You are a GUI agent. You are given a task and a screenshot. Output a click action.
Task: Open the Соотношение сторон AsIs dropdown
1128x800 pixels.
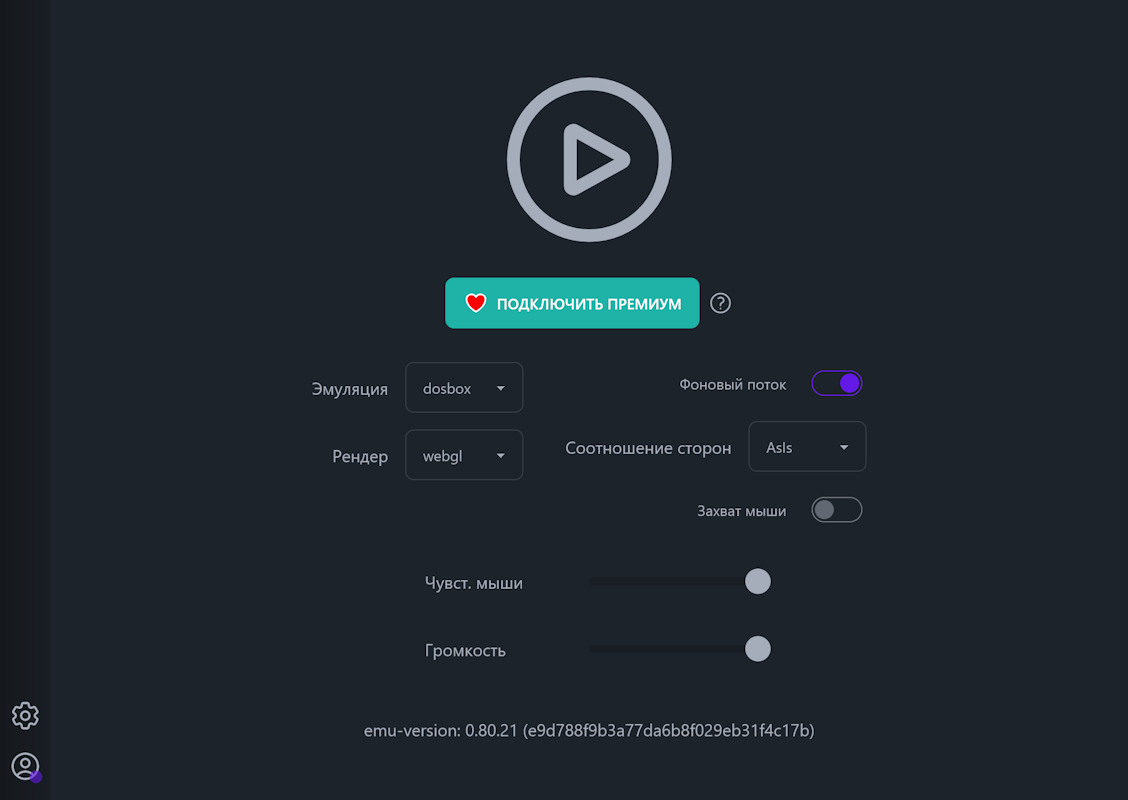click(x=807, y=447)
